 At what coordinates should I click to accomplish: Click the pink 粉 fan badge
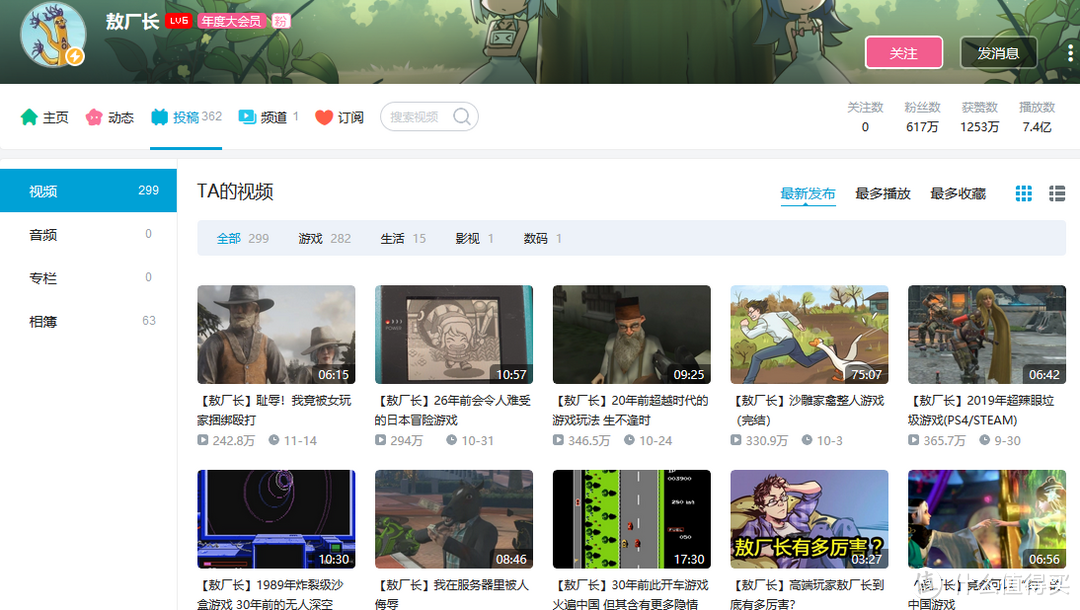[x=280, y=21]
